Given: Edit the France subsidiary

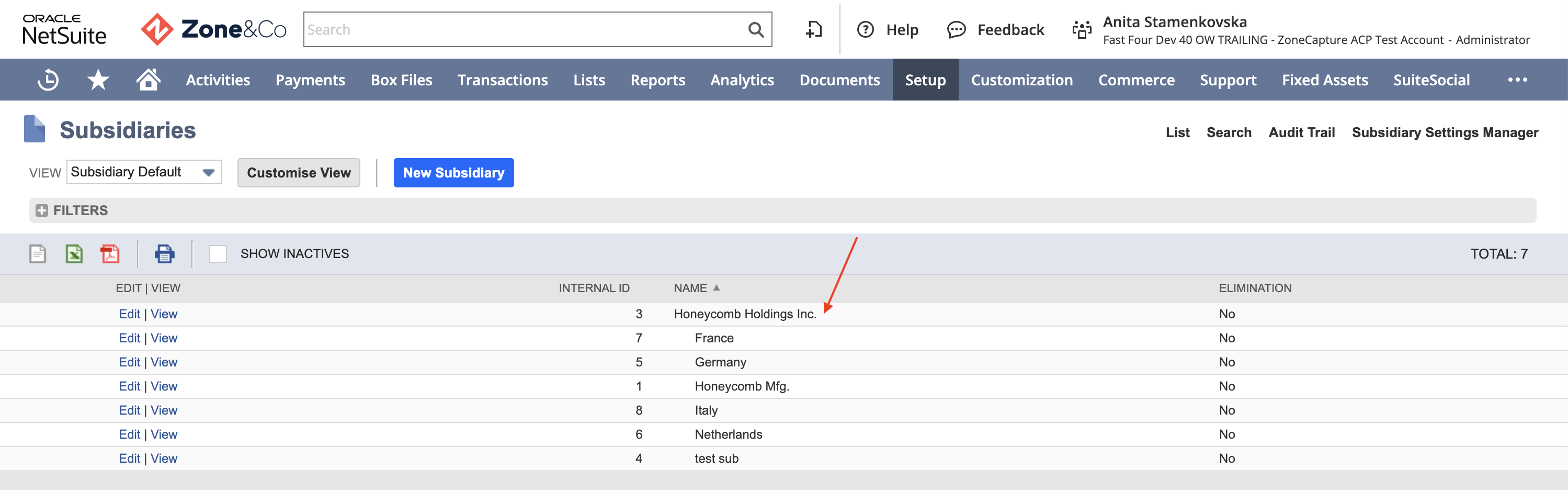Looking at the screenshot, I should coord(129,338).
